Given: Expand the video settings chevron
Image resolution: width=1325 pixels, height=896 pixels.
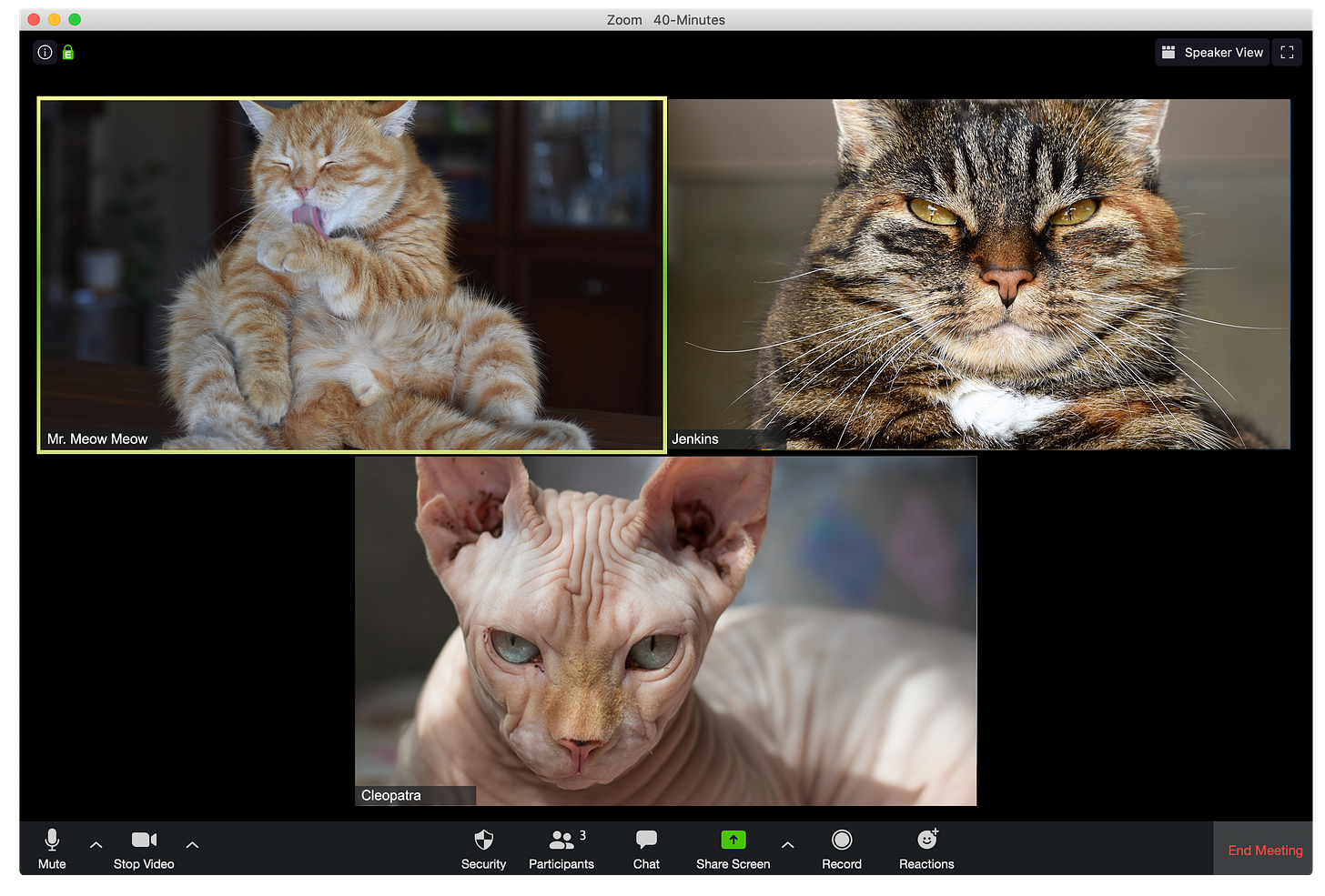Looking at the screenshot, I should tap(192, 844).
